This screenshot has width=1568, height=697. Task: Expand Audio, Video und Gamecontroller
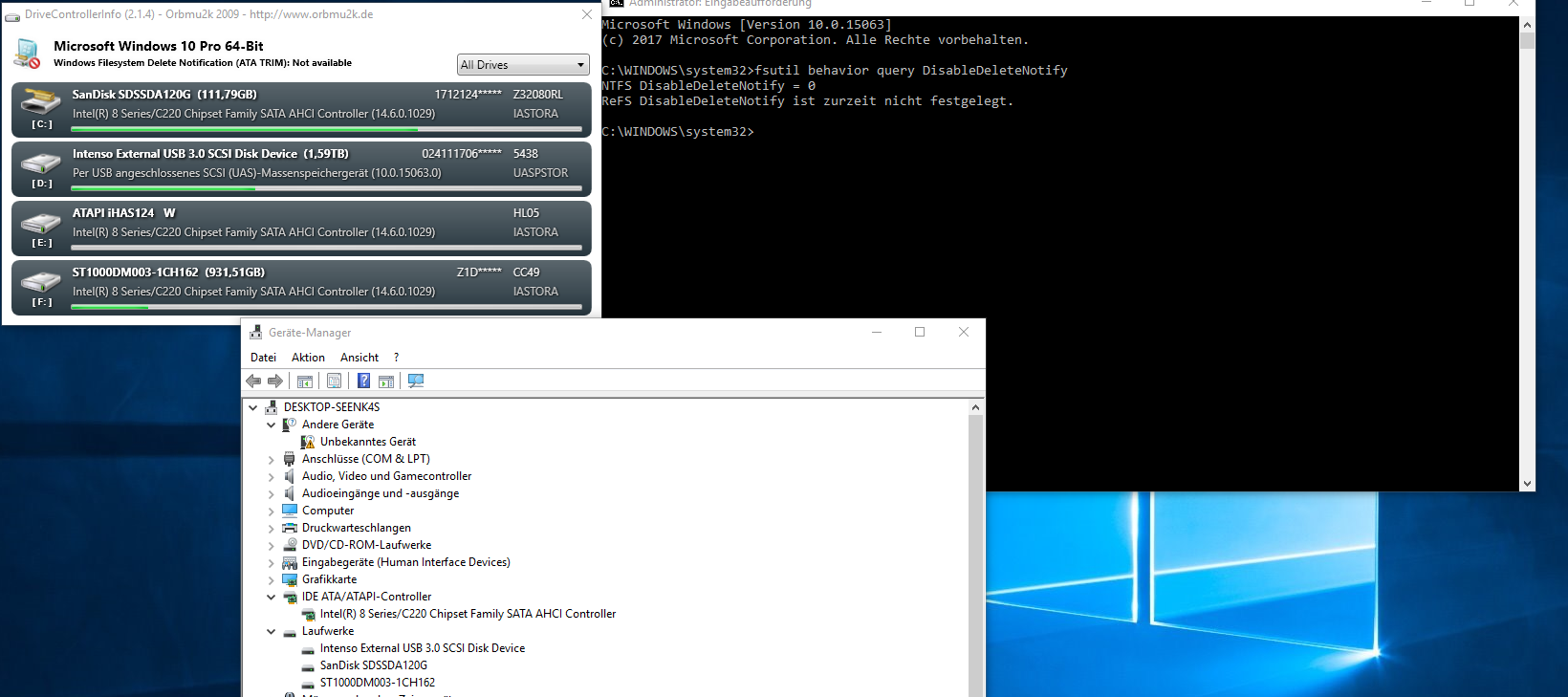click(272, 476)
